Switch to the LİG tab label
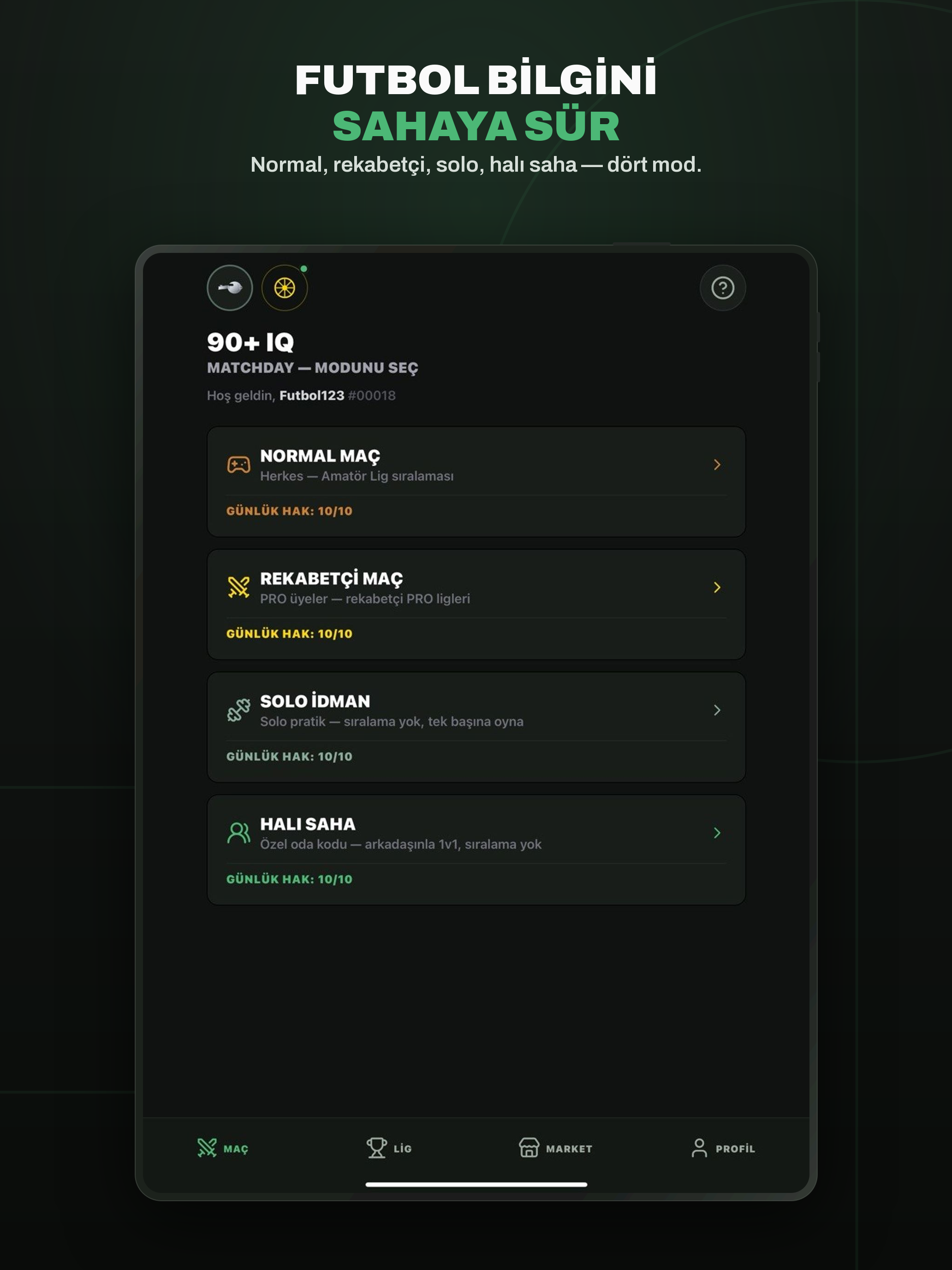The width and height of the screenshot is (952, 1270). (403, 1148)
